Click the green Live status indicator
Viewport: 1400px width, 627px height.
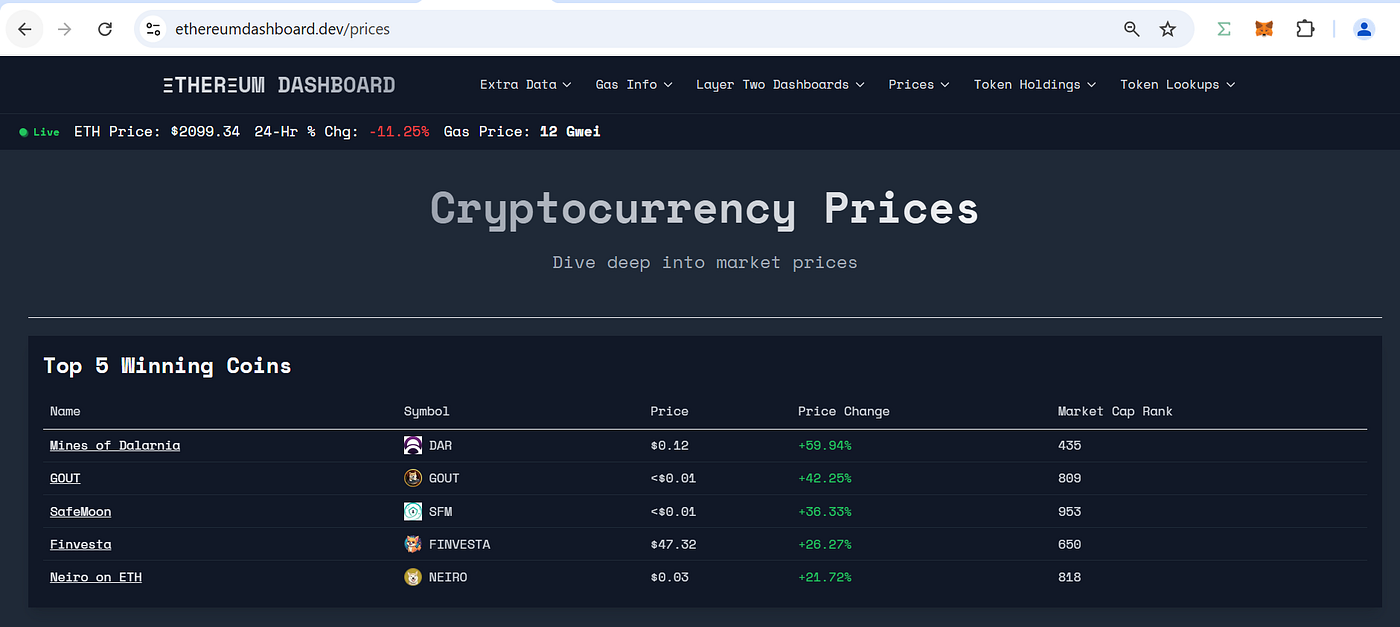click(x=40, y=132)
